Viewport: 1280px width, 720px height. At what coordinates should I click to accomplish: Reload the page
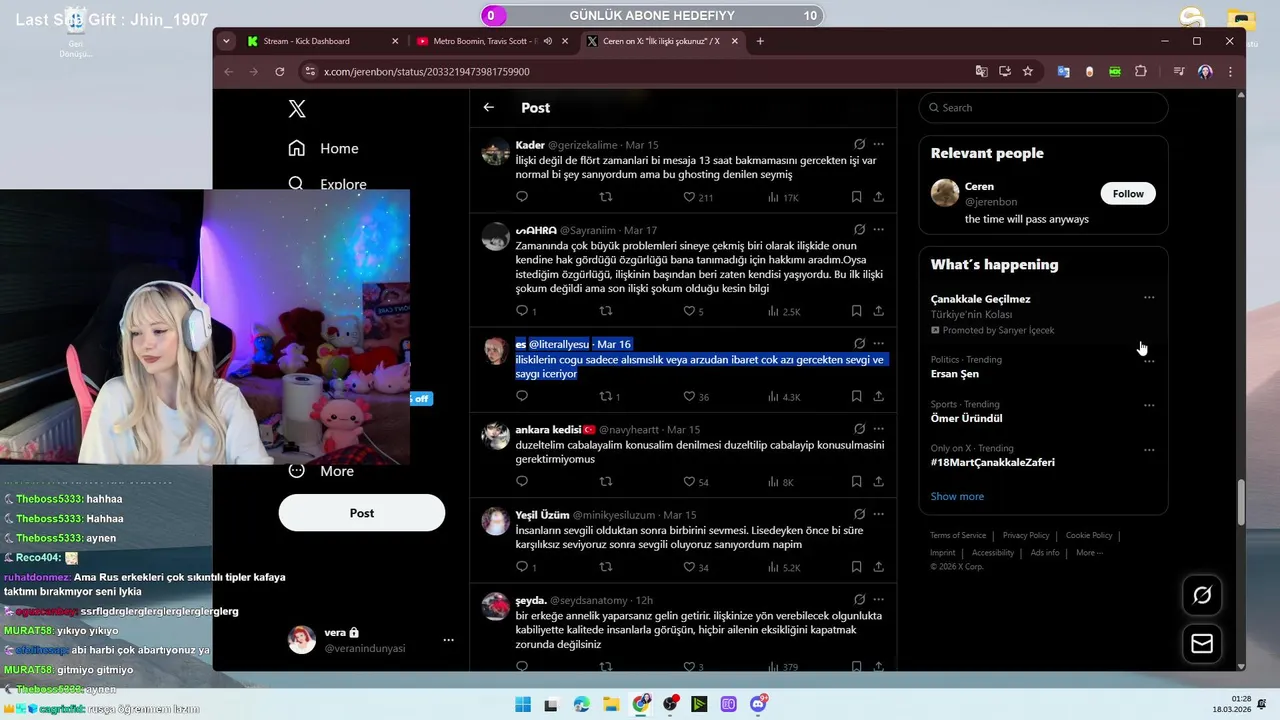tap(279, 71)
